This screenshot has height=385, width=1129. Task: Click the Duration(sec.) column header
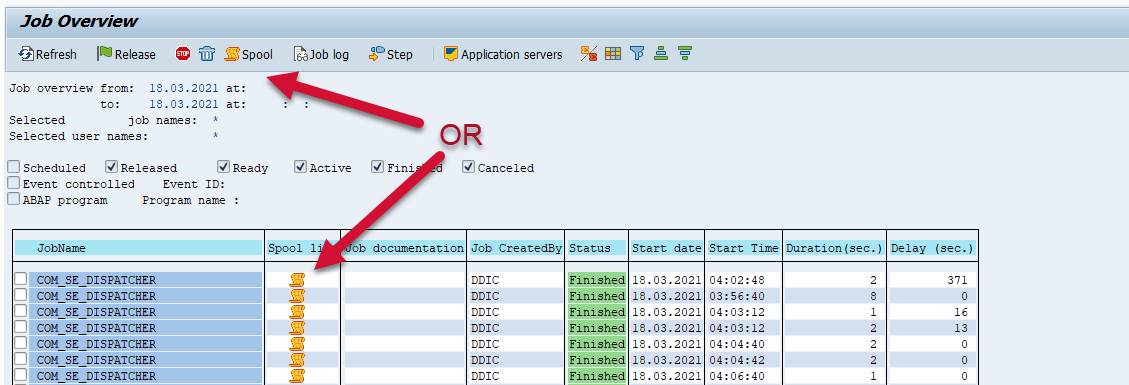pyautogui.click(x=834, y=248)
